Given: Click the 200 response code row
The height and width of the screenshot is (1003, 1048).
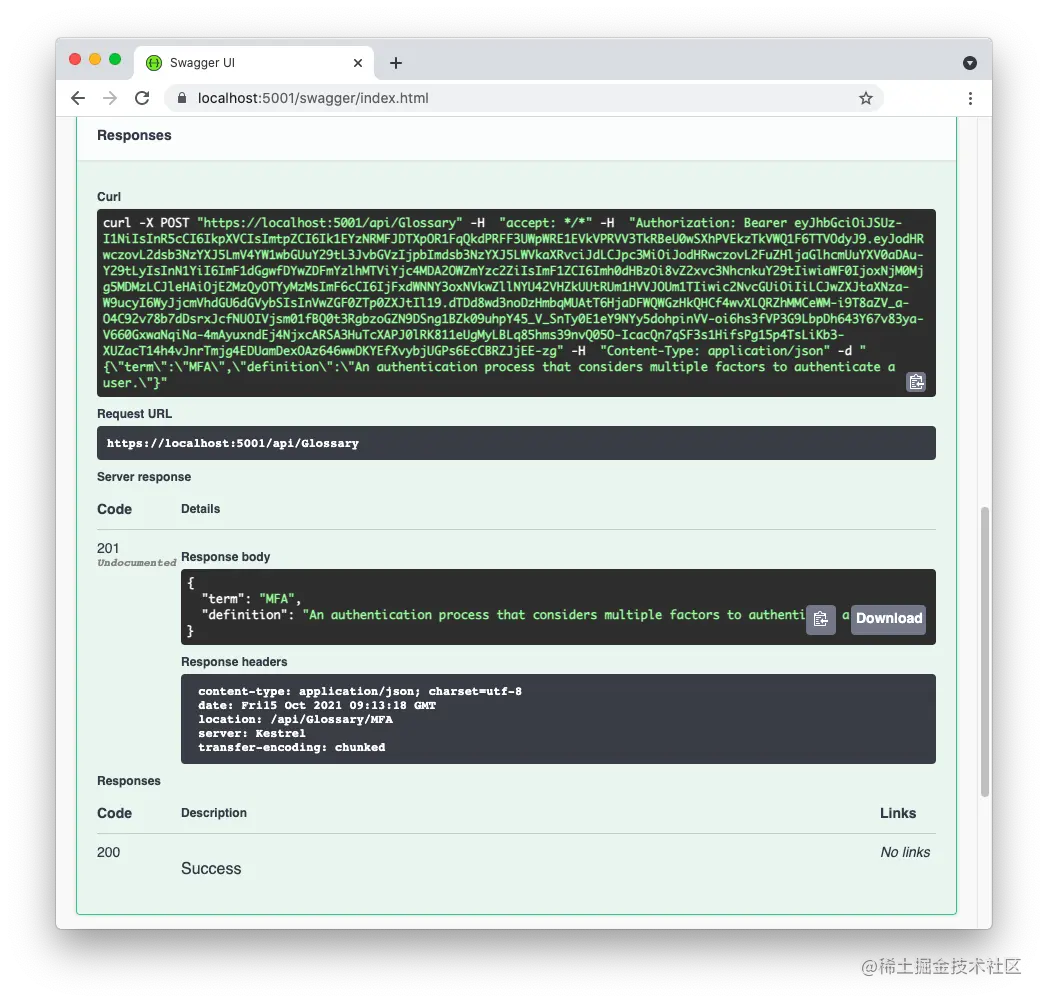Looking at the screenshot, I should [x=516, y=861].
